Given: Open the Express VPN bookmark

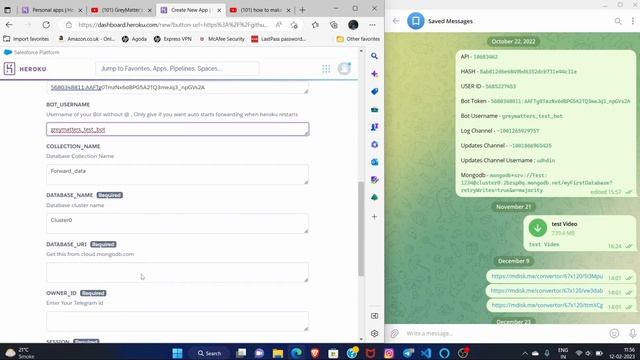Looking at the screenshot, I should [x=173, y=39].
